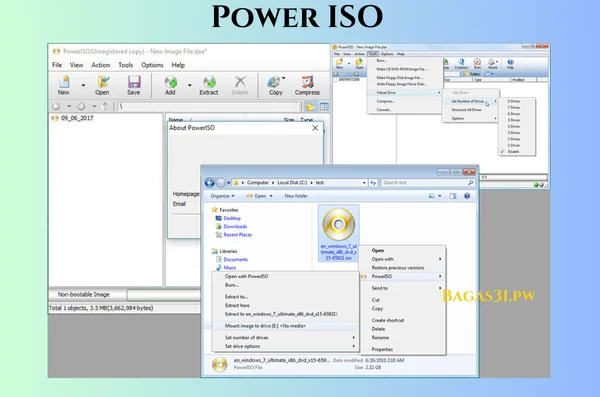
Task: Expand Set Number of Drives submenu
Action: (471, 101)
